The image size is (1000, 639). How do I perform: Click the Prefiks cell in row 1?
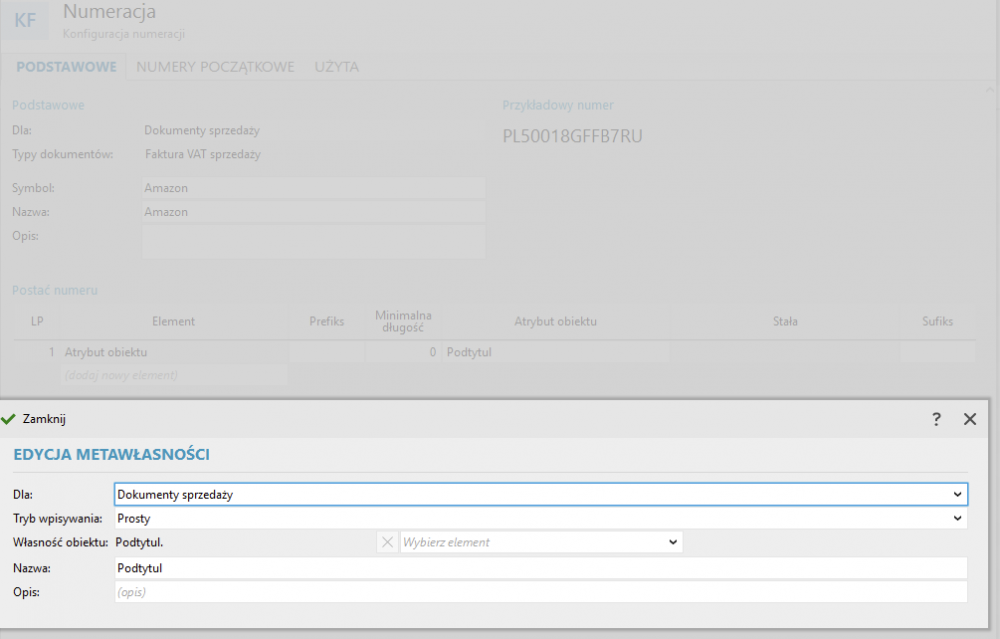(x=326, y=352)
